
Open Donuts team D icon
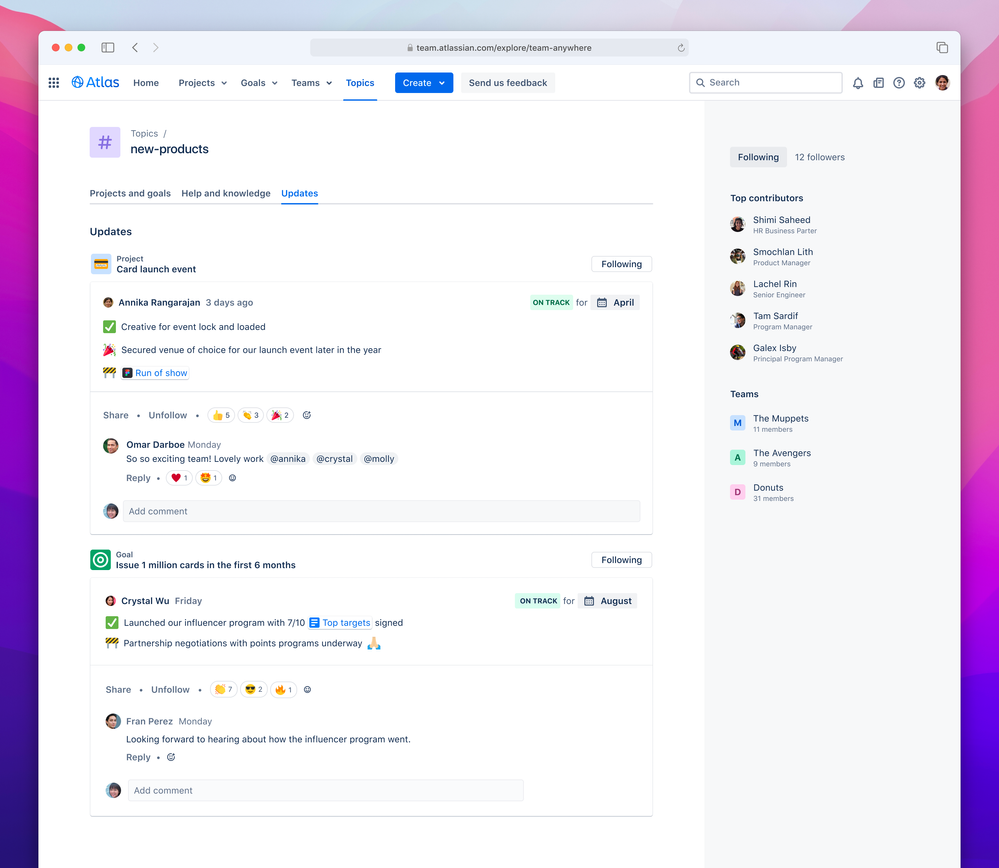tap(738, 492)
